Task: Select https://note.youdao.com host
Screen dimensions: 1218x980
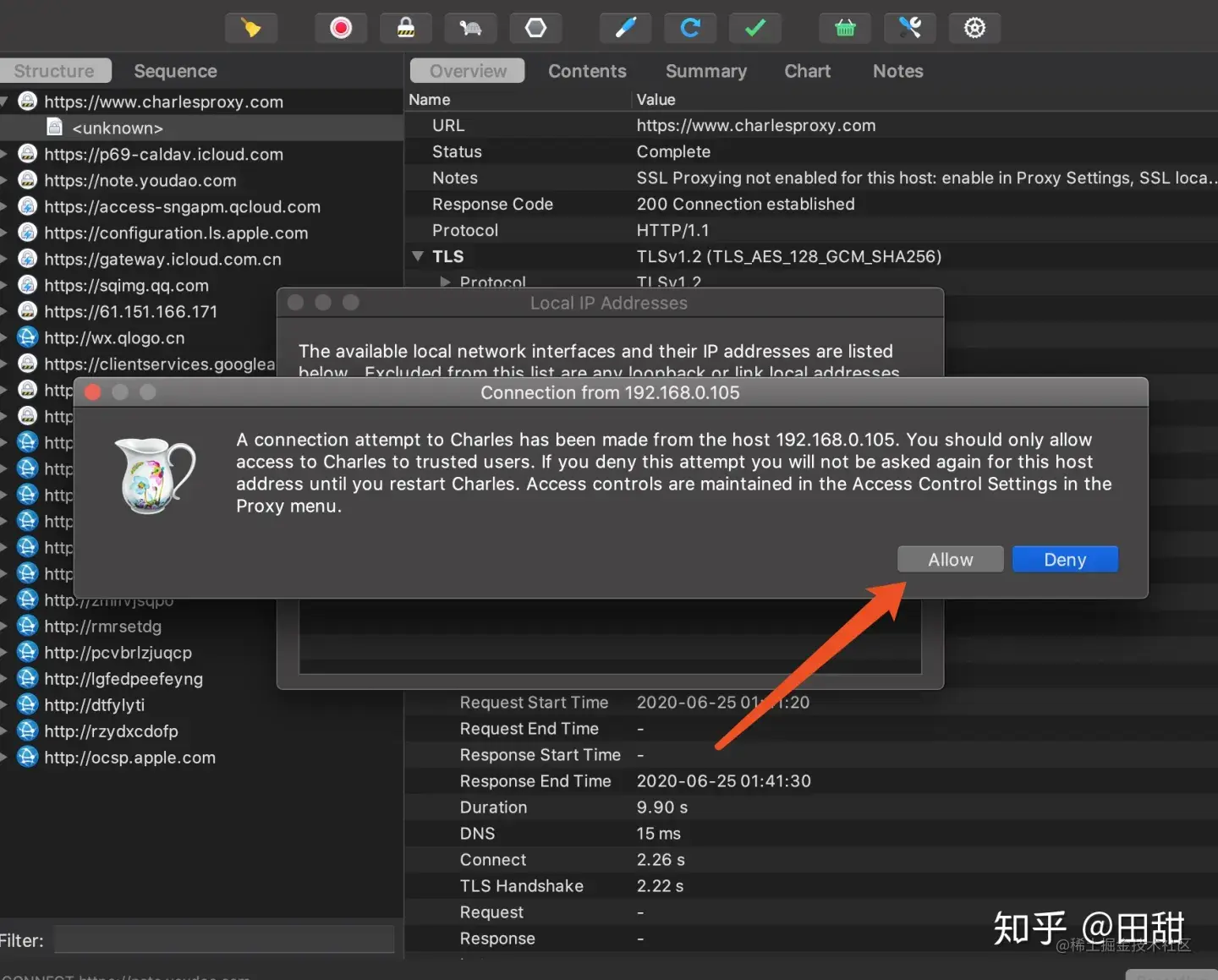Action: click(x=140, y=181)
